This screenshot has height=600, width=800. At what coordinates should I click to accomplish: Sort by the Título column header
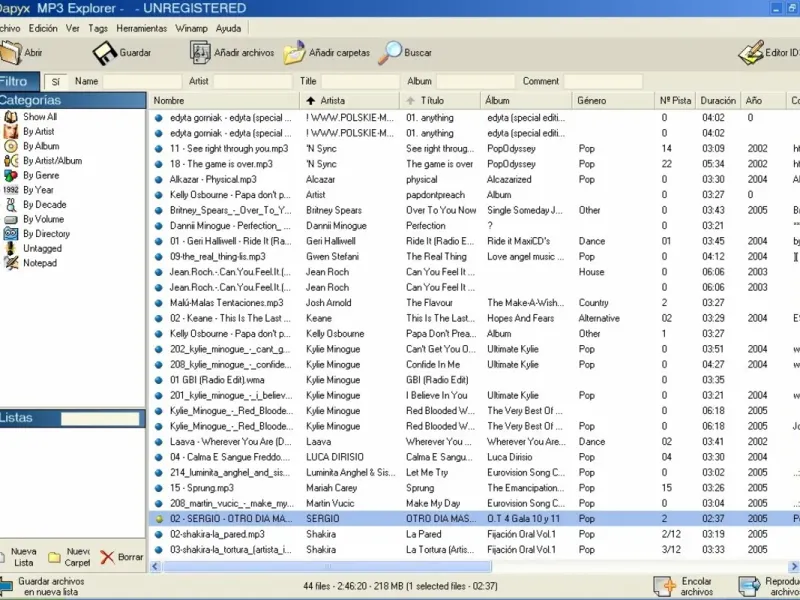coord(440,101)
